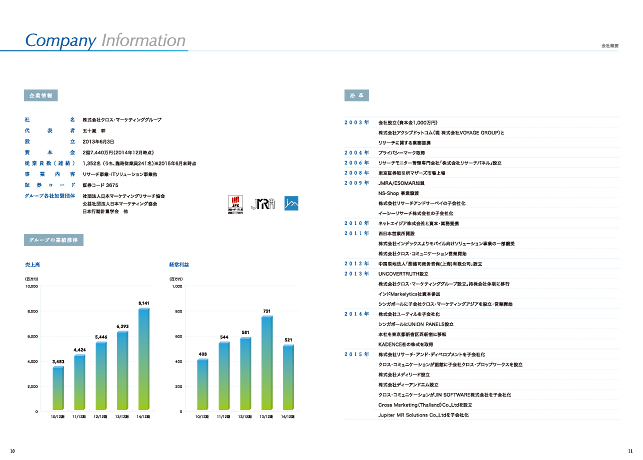The height and width of the screenshot is (460, 643).
Task: Click the '10,000' axis label on sales chart
Action: pyautogui.click(x=32, y=286)
